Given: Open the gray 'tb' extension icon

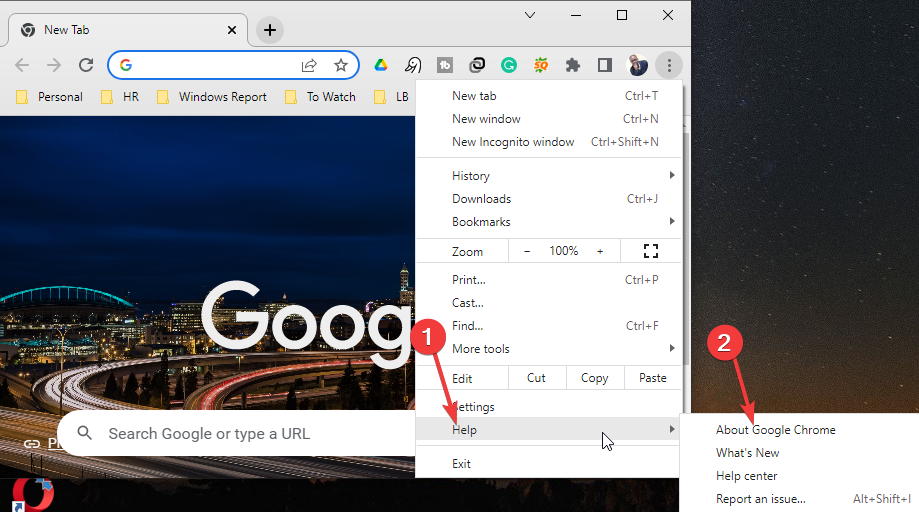Looking at the screenshot, I should tap(445, 65).
